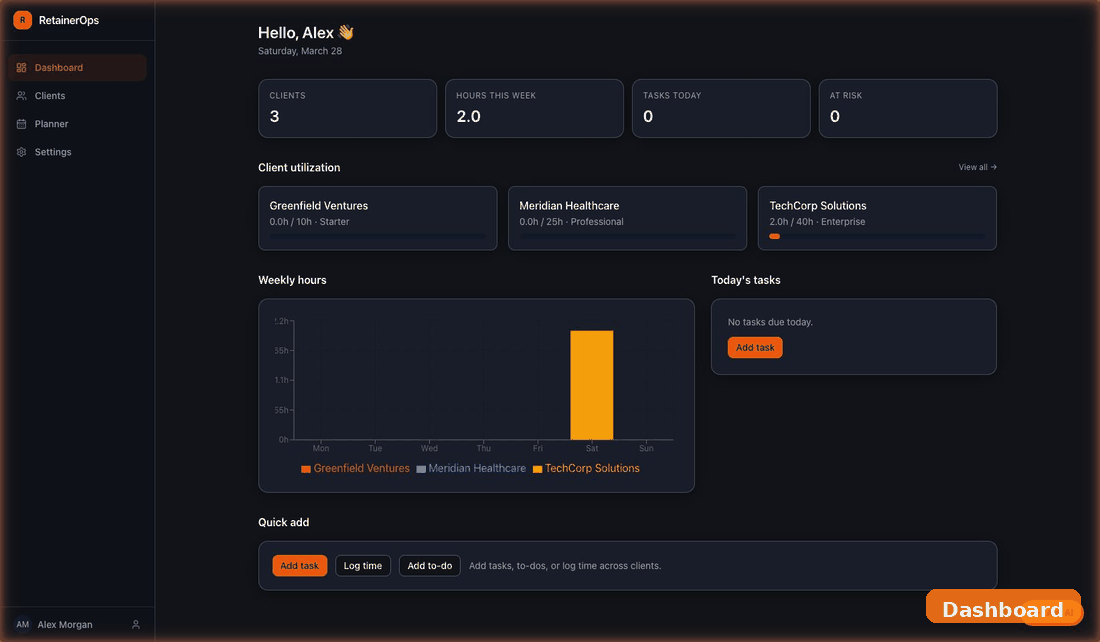
Task: Click the RetainerOps logo icon
Action: click(22, 19)
